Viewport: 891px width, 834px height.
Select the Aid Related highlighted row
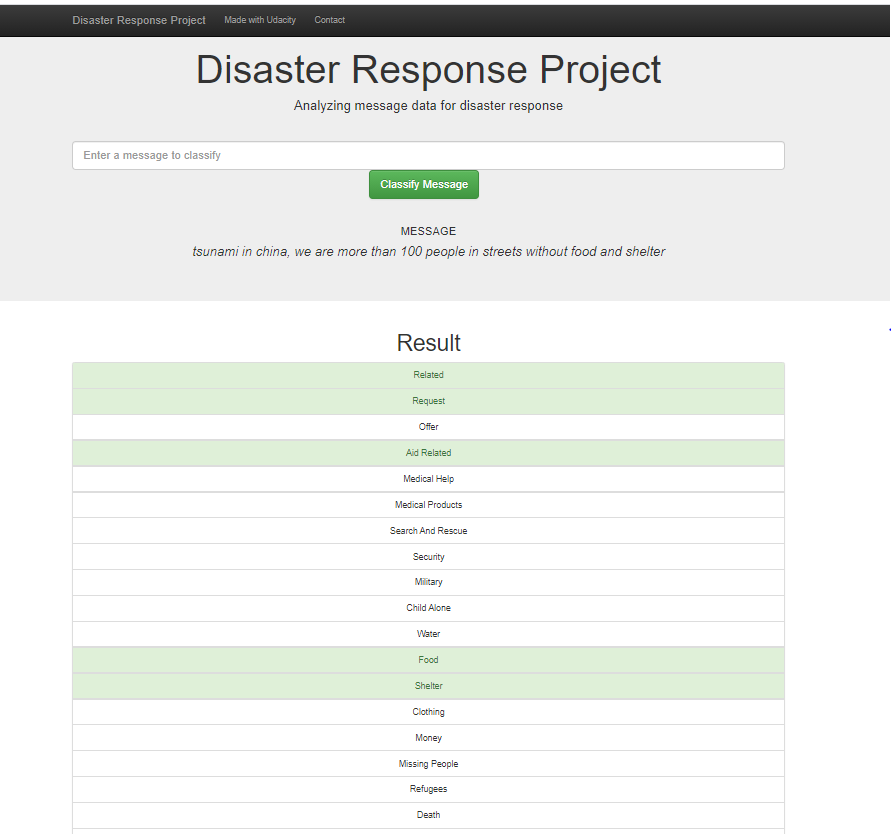pyautogui.click(x=428, y=452)
